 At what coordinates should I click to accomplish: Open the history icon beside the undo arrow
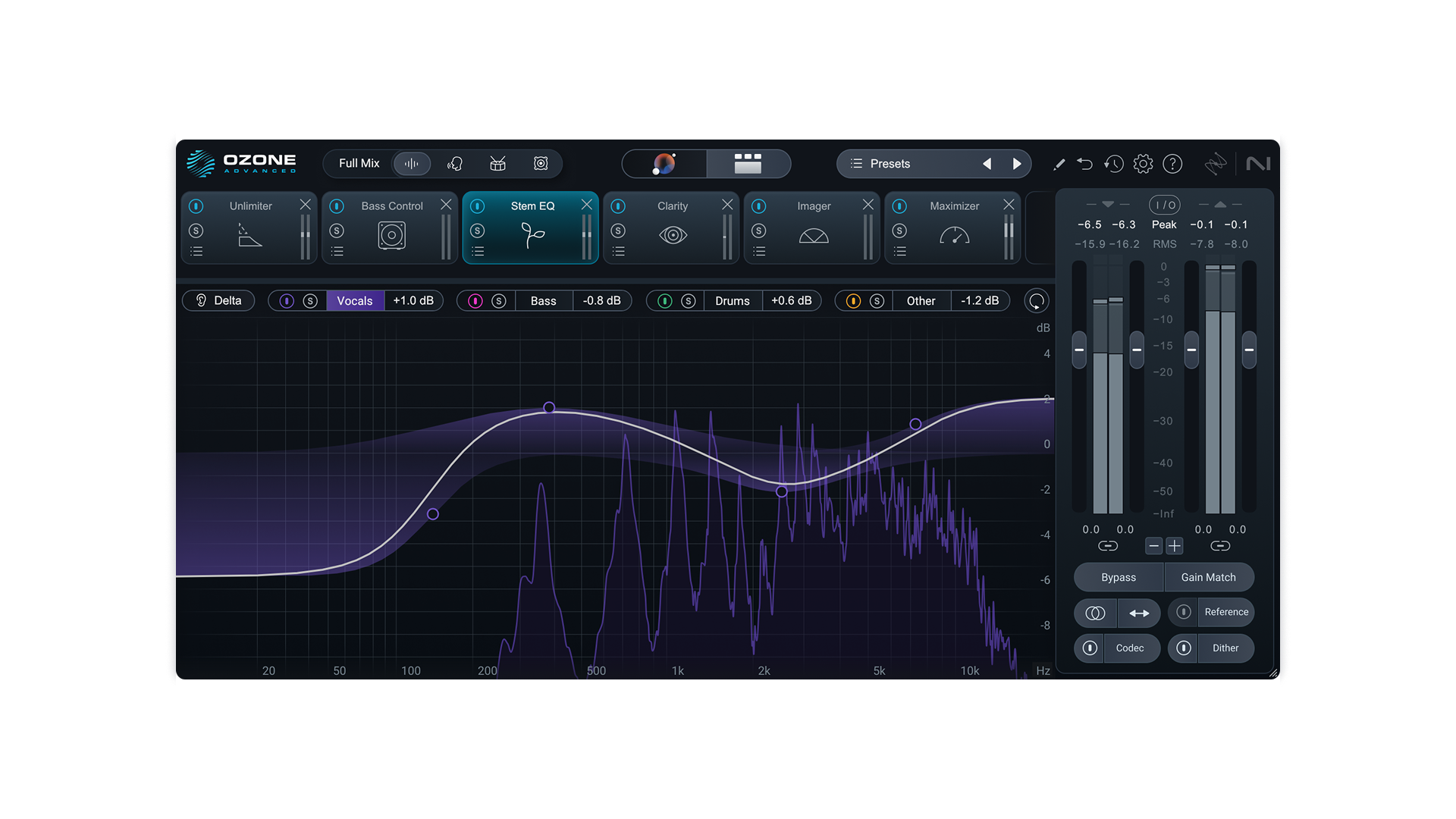tap(1114, 164)
